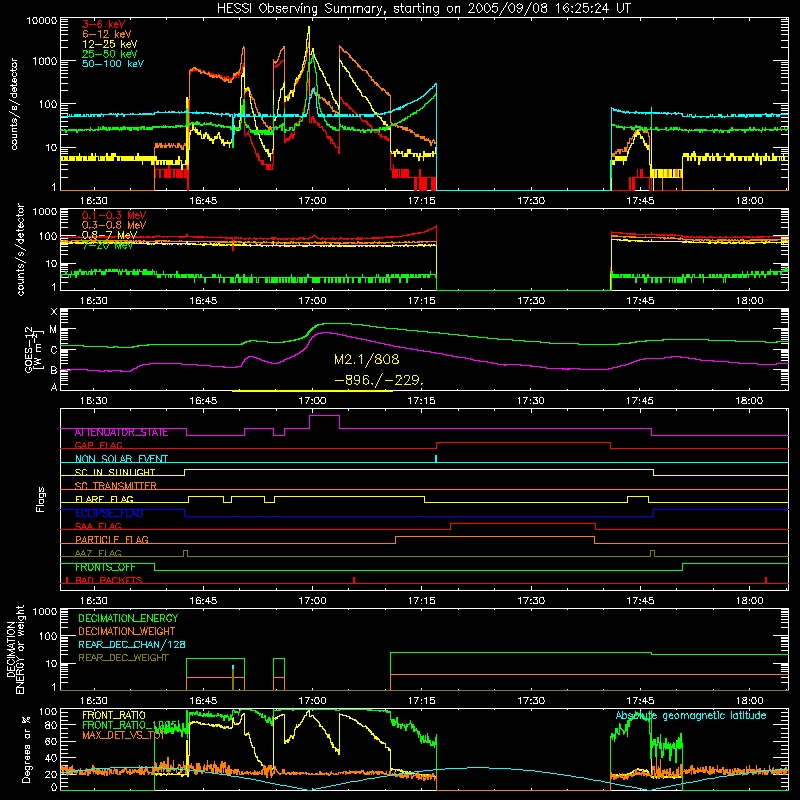Click the "ATTENUATOR_STATE" flag label
Viewport: 800px width, 800px height.
[121, 433]
